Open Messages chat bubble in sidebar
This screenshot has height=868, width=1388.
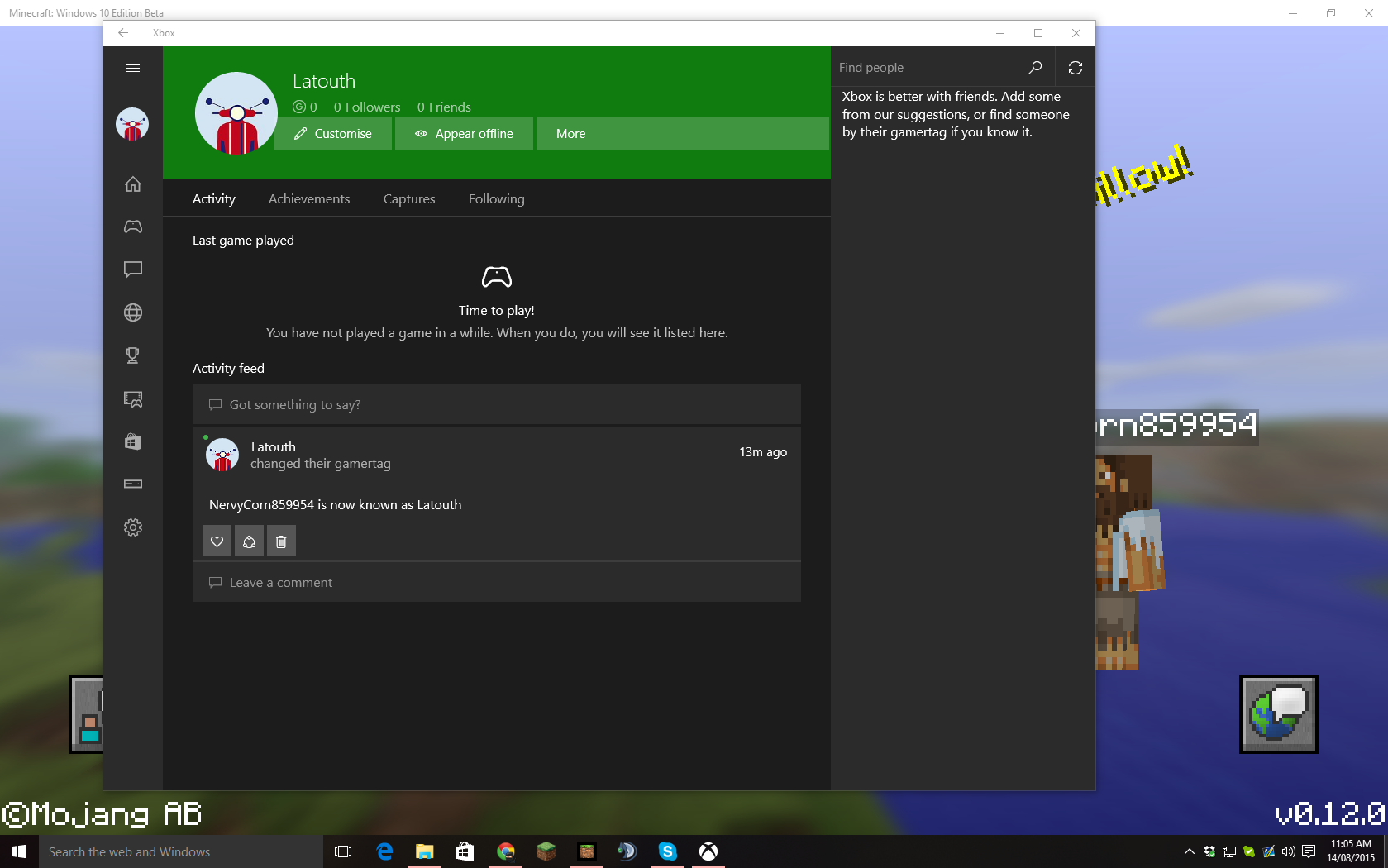pyautogui.click(x=133, y=269)
